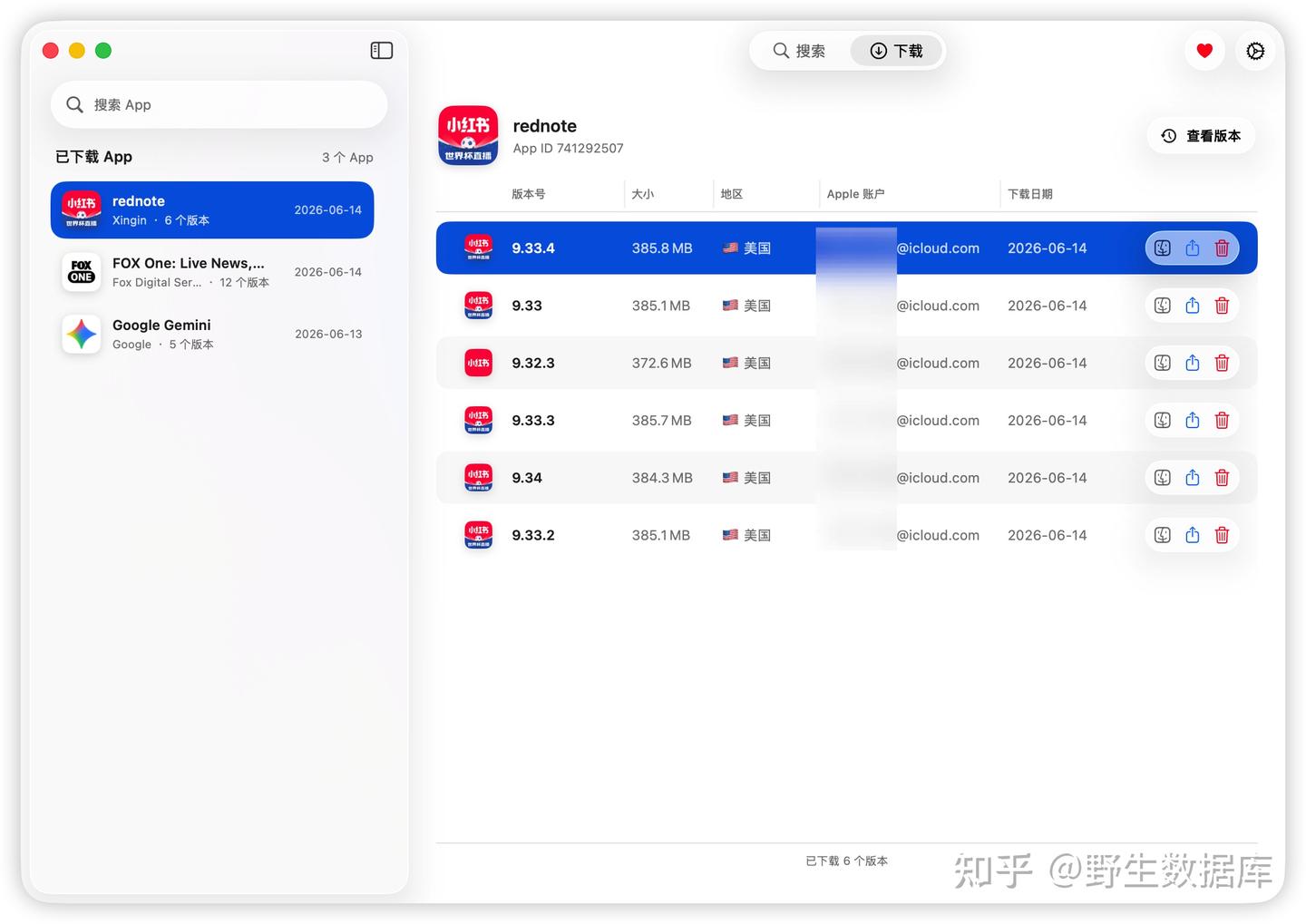
Task: Click the download date in the 9.33.3 row
Action: [1047, 421]
